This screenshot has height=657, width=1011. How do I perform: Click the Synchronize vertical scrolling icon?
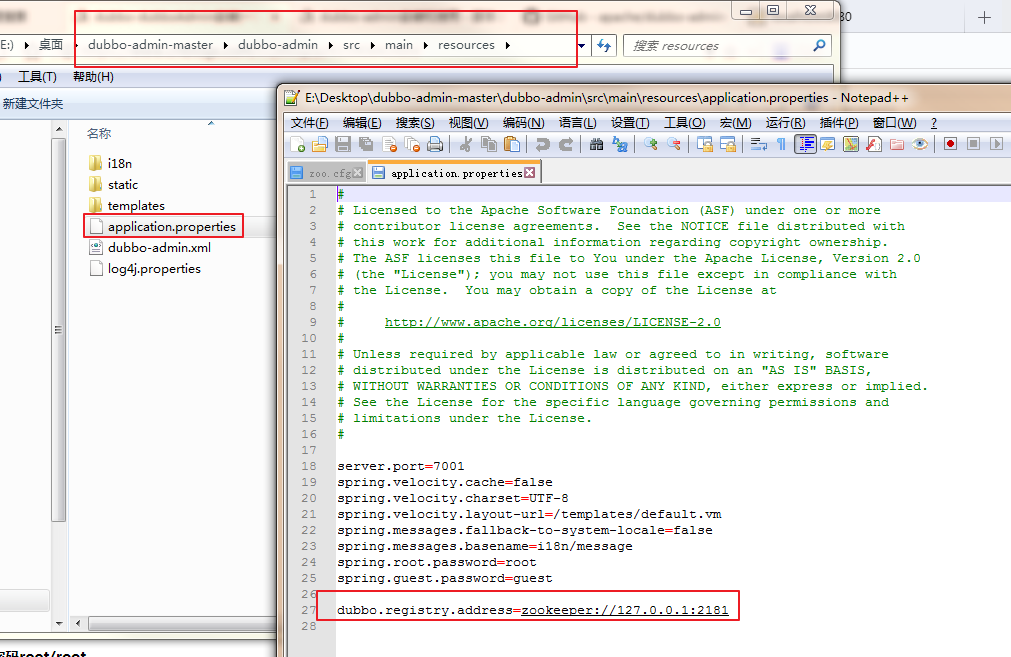point(705,144)
